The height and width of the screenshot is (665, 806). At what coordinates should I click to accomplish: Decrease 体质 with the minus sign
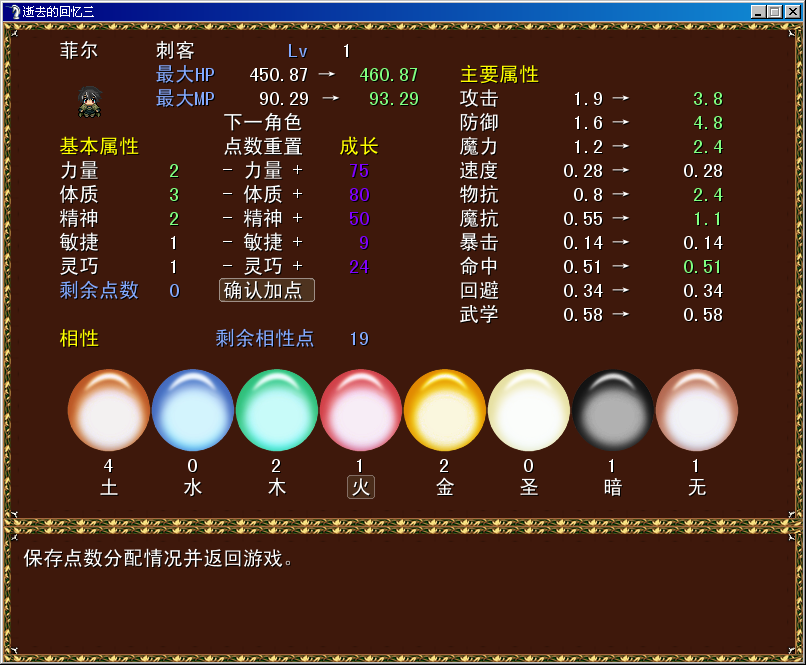[228, 194]
